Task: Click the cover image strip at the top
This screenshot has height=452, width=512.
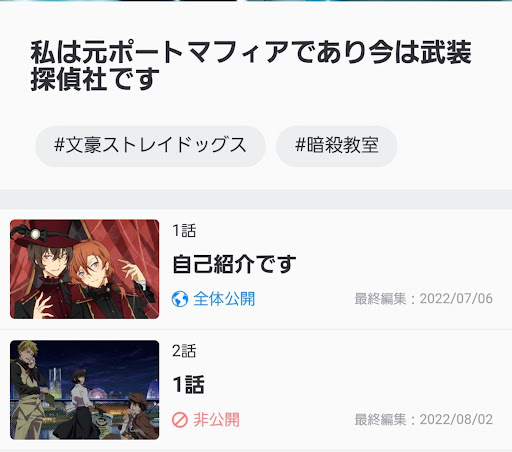Action: coord(256,1)
